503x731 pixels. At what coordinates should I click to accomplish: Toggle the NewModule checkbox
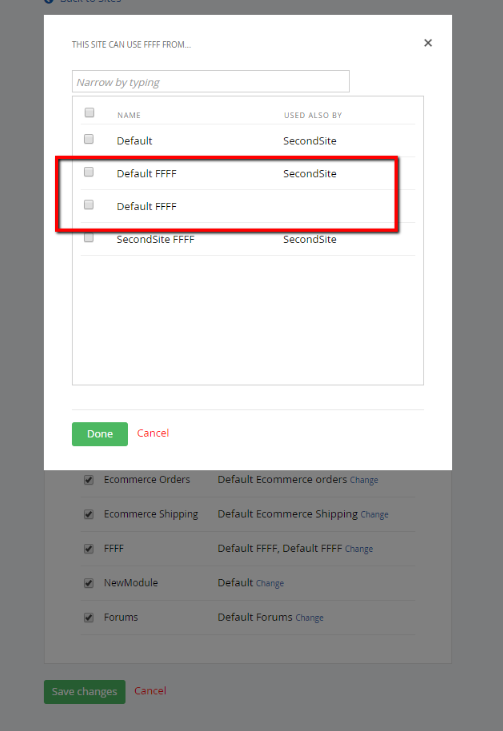[x=89, y=583]
